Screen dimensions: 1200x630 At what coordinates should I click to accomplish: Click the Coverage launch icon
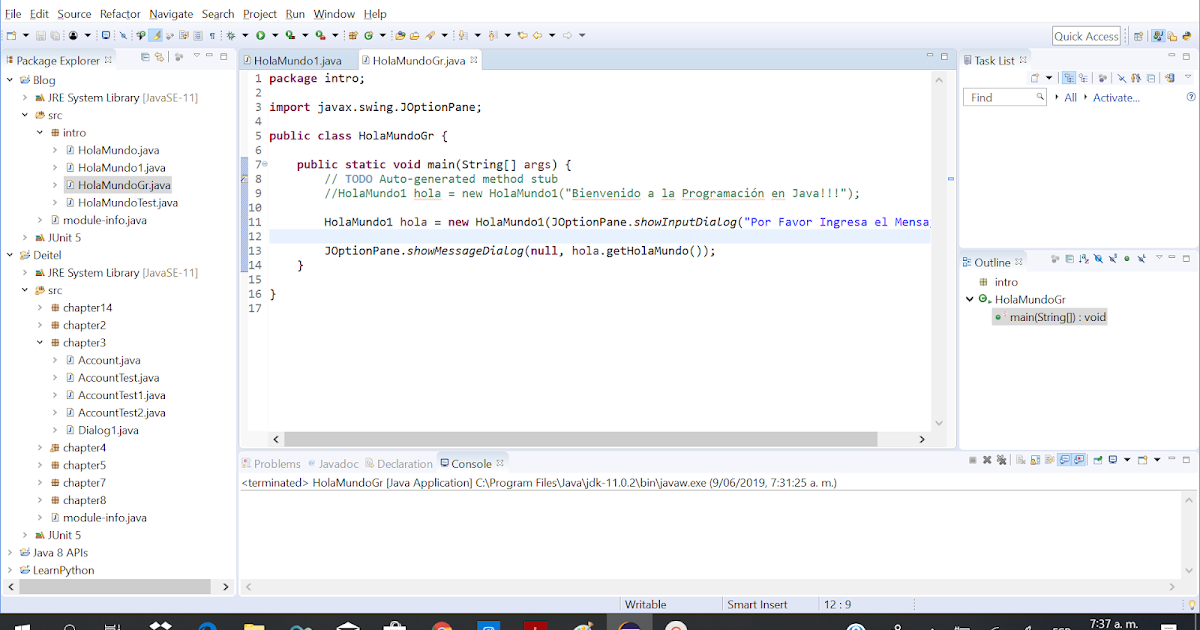290,35
